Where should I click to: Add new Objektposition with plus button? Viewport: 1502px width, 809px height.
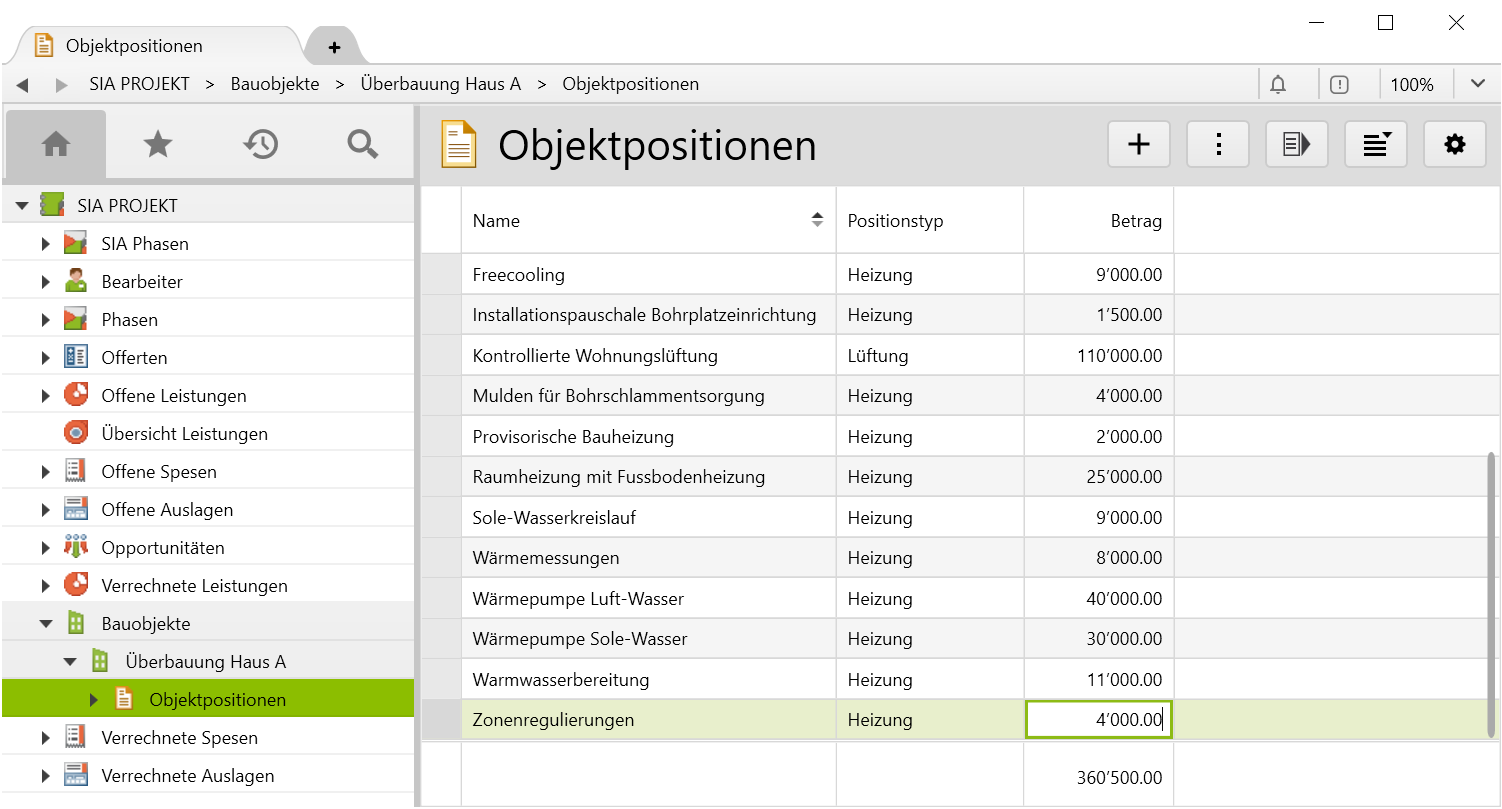point(1139,145)
